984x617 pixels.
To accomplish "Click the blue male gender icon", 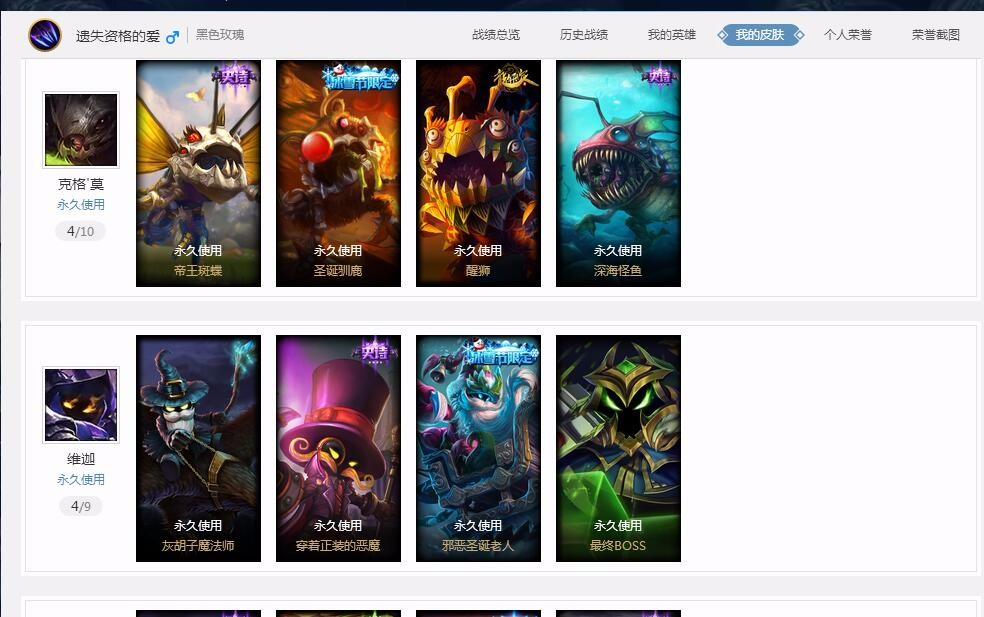I will point(173,37).
